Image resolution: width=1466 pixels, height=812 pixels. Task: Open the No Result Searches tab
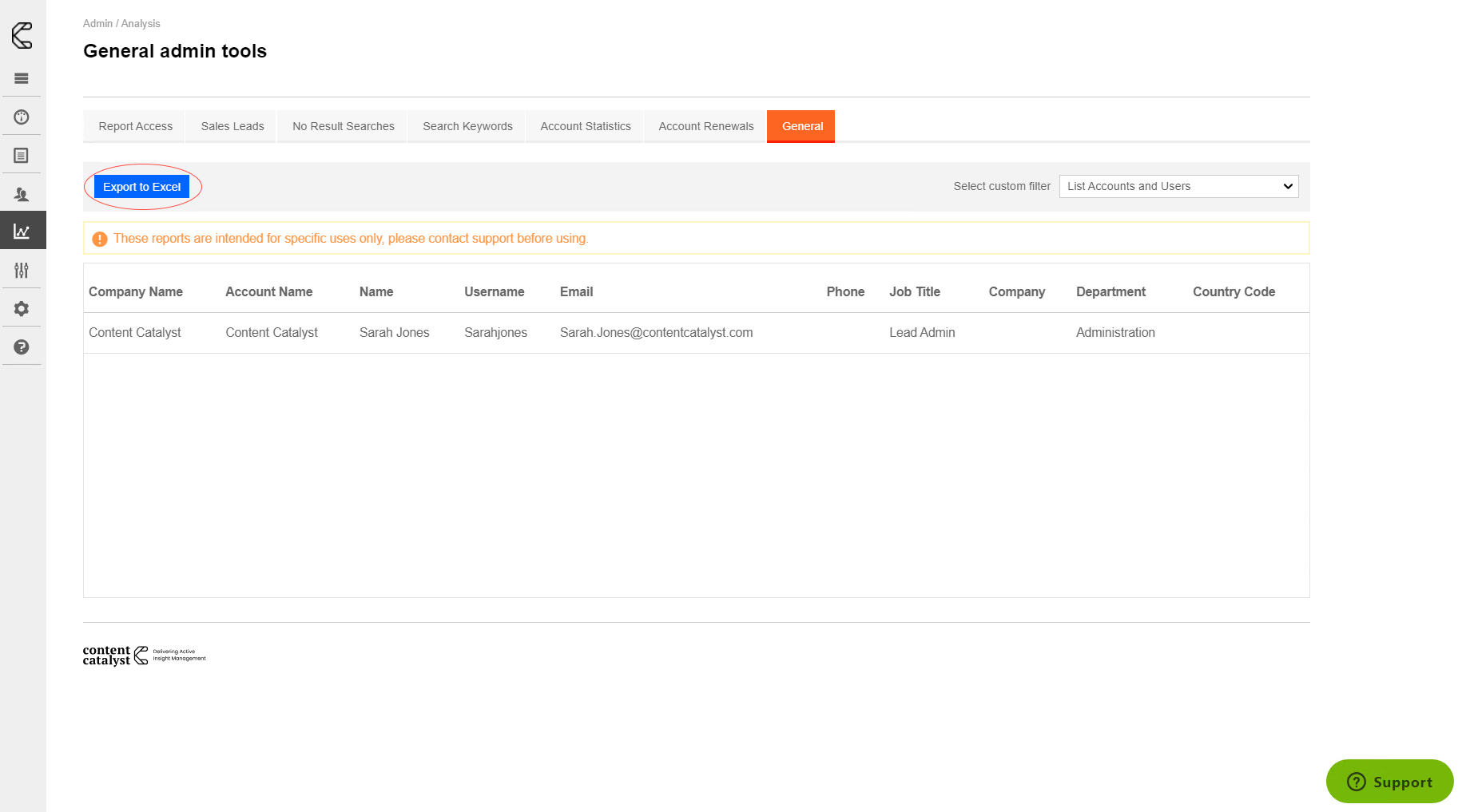(343, 126)
